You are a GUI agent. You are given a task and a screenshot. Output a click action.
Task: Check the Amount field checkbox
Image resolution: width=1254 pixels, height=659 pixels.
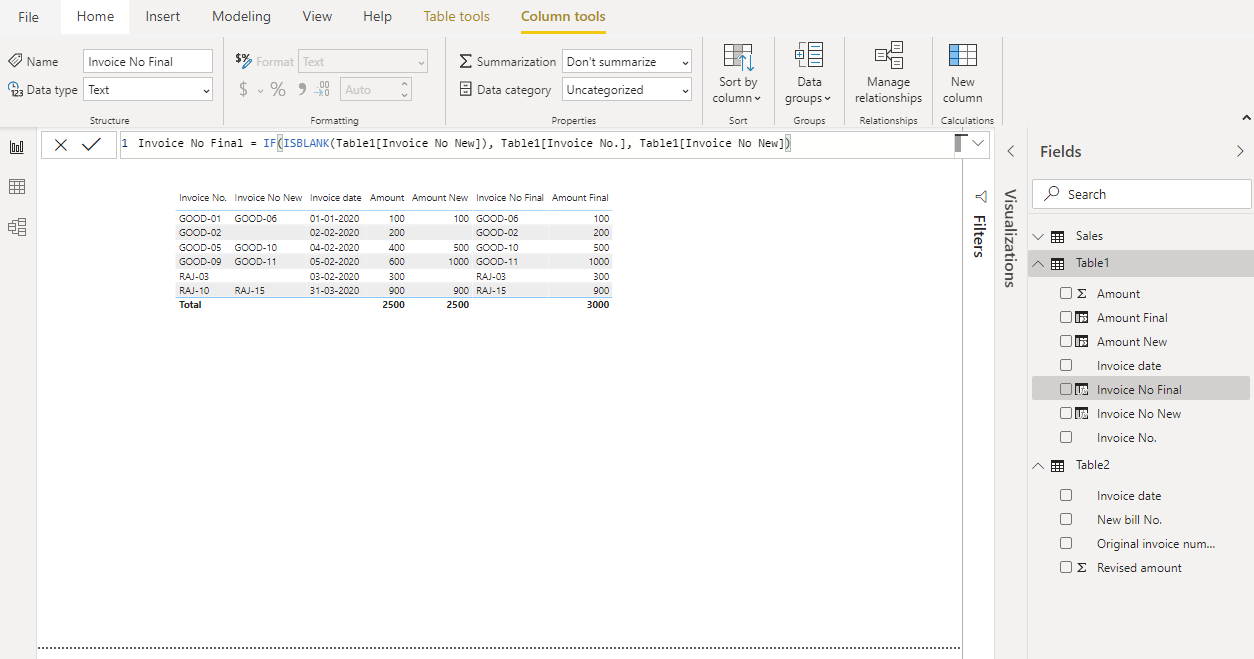click(x=1066, y=294)
